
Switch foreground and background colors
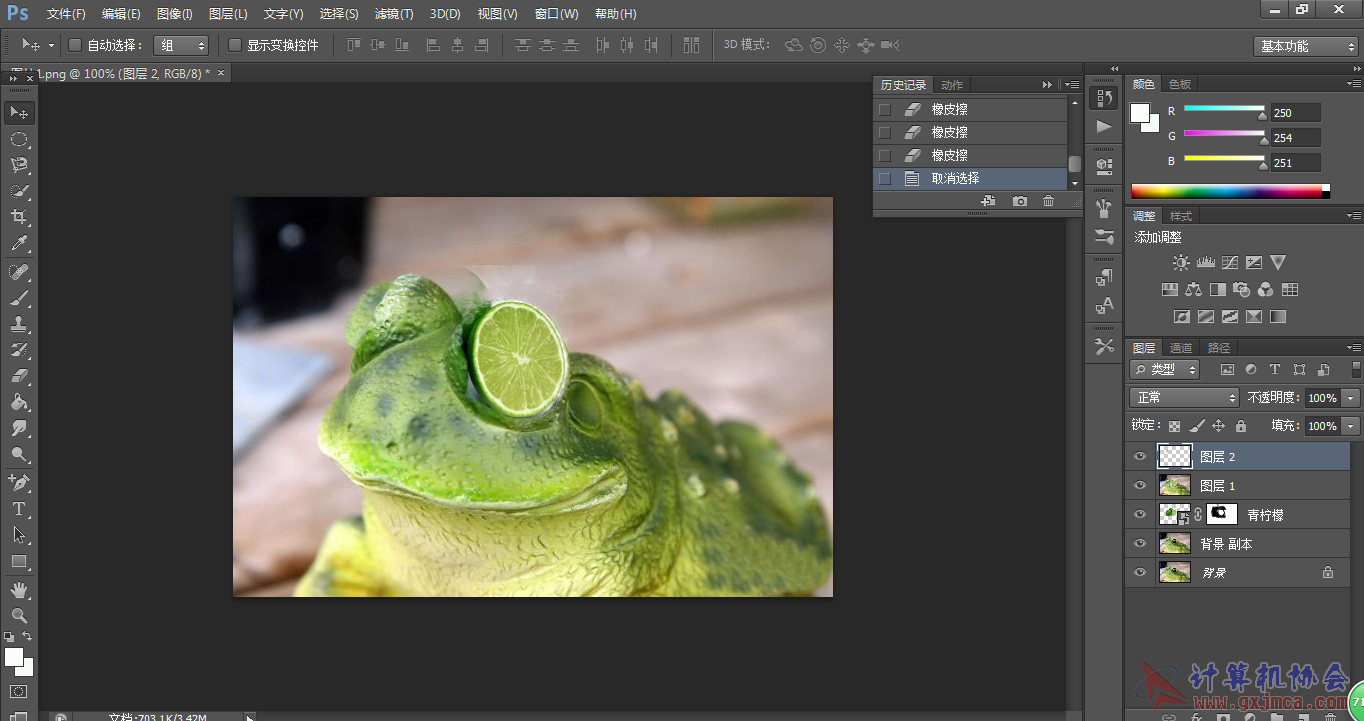27,637
